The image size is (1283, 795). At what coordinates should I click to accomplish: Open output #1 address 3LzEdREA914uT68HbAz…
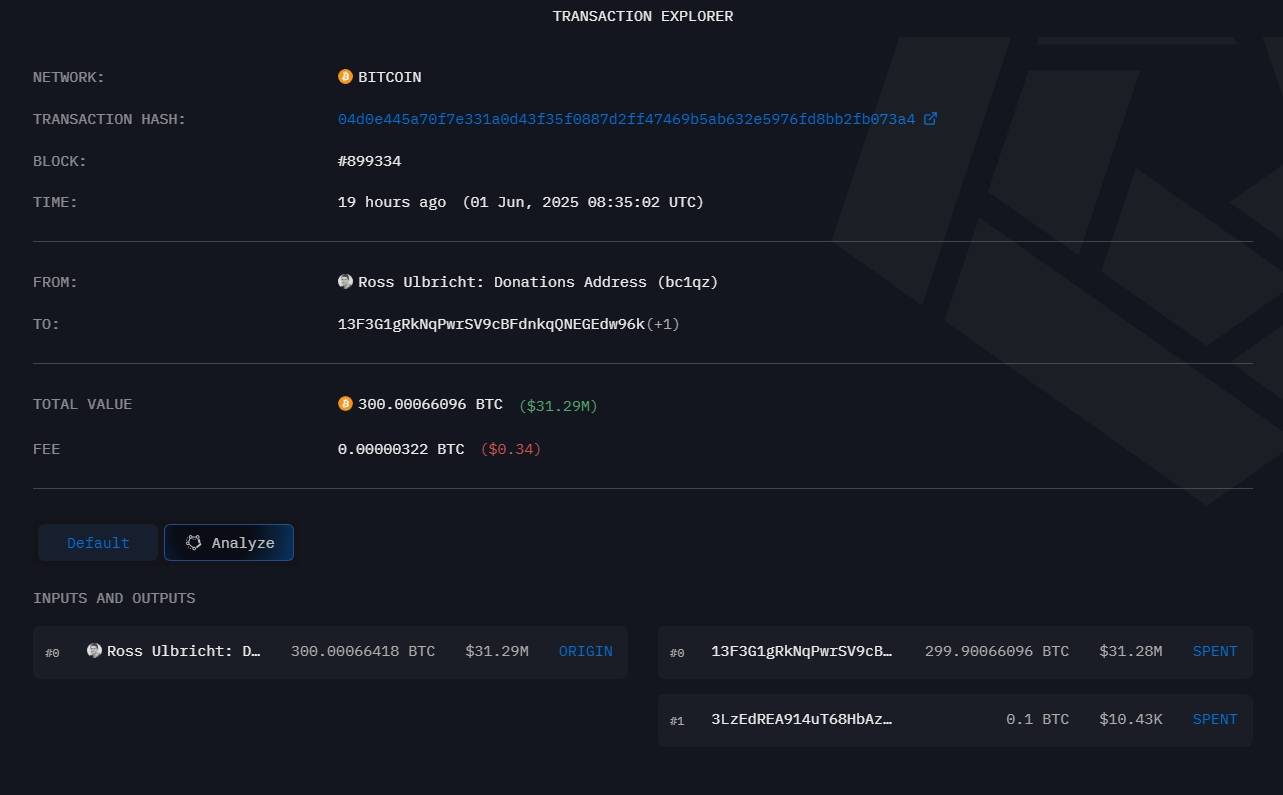click(x=801, y=719)
